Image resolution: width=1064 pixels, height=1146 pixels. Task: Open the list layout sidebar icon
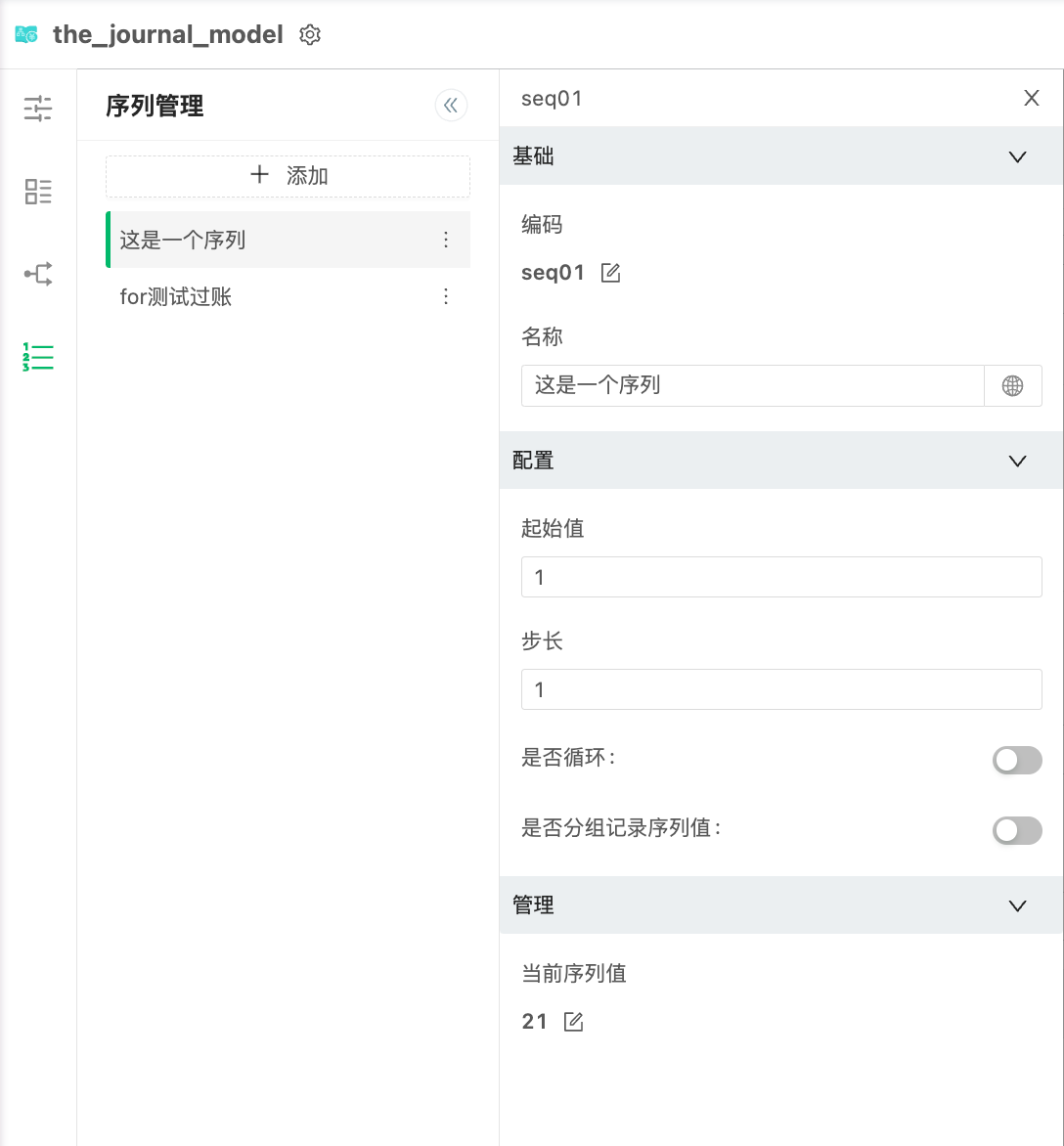point(38,192)
